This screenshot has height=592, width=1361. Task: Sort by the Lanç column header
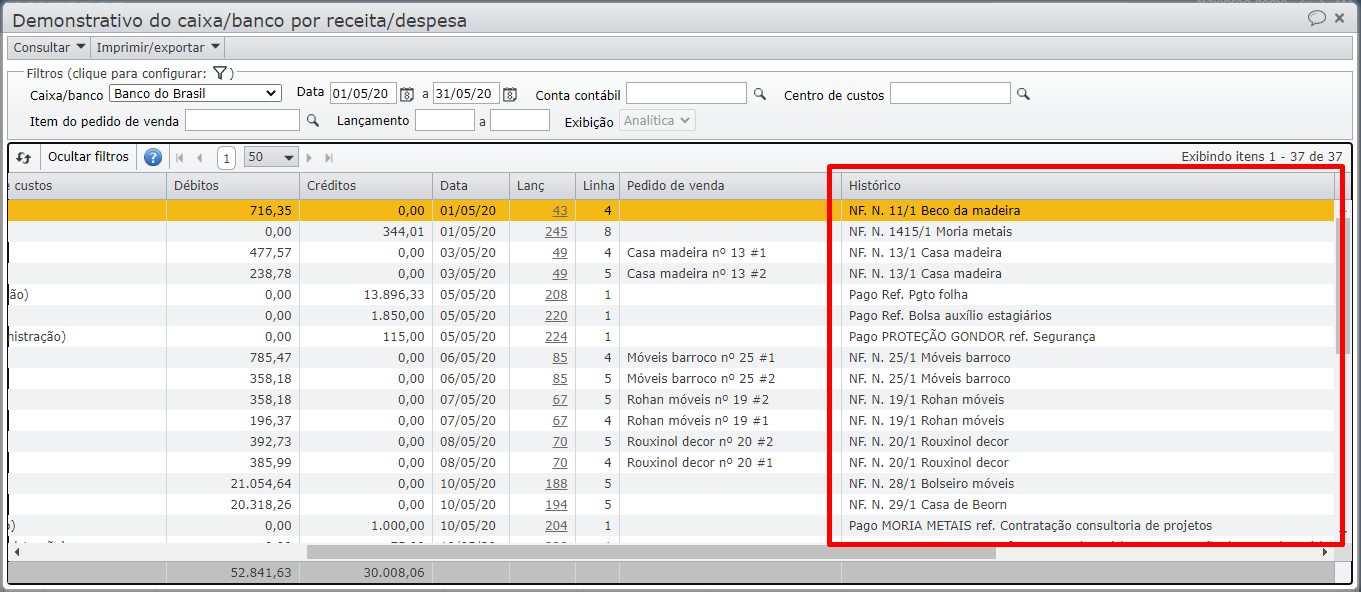pos(542,186)
